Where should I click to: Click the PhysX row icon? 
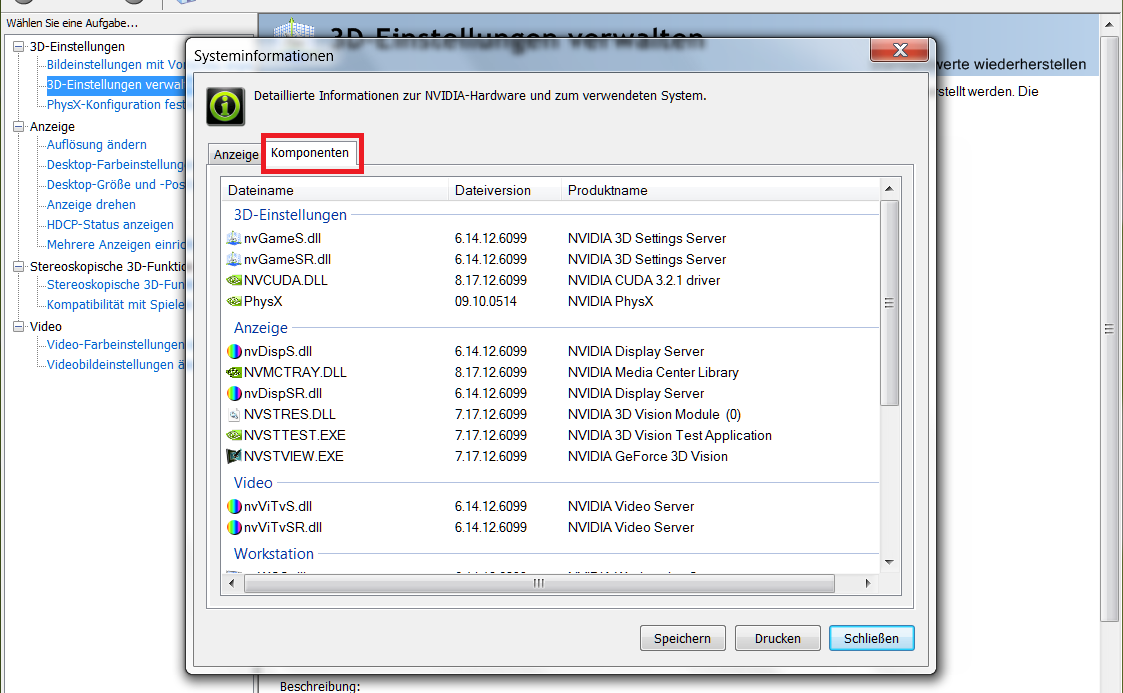[x=233, y=301]
